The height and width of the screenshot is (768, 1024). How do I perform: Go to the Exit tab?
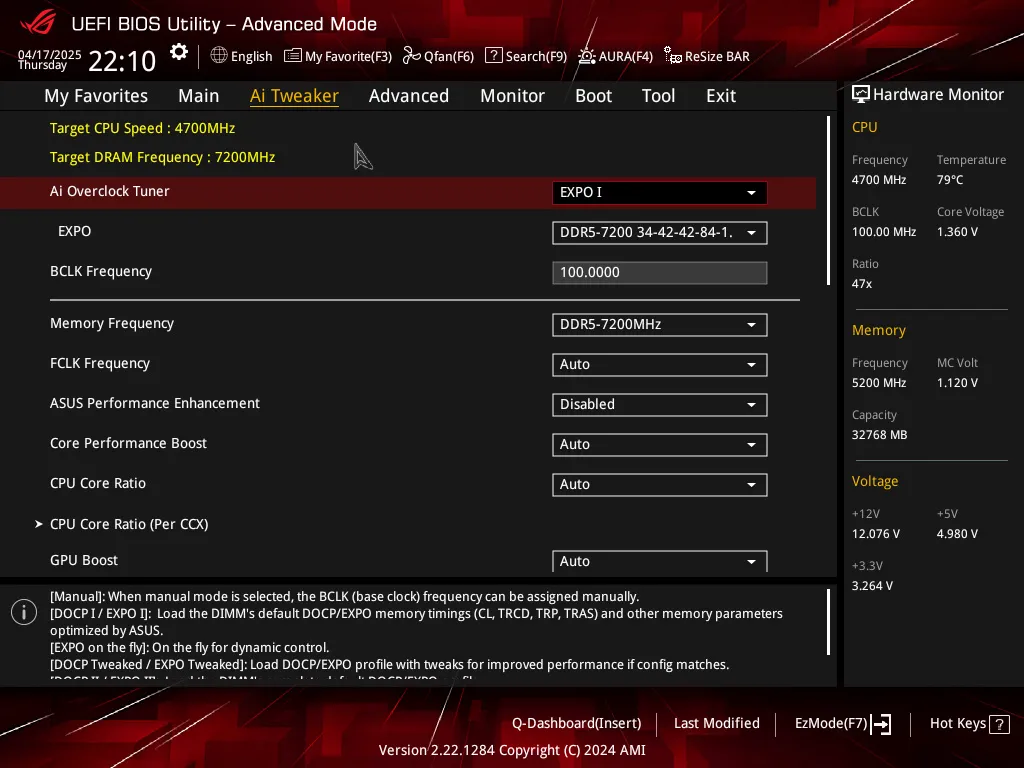point(721,95)
